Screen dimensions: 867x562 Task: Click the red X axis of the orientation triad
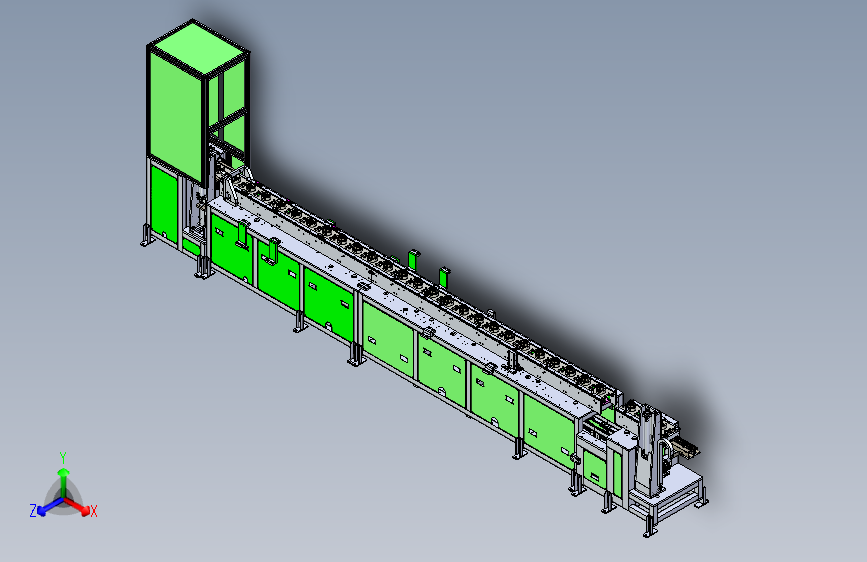pyautogui.click(x=79, y=506)
